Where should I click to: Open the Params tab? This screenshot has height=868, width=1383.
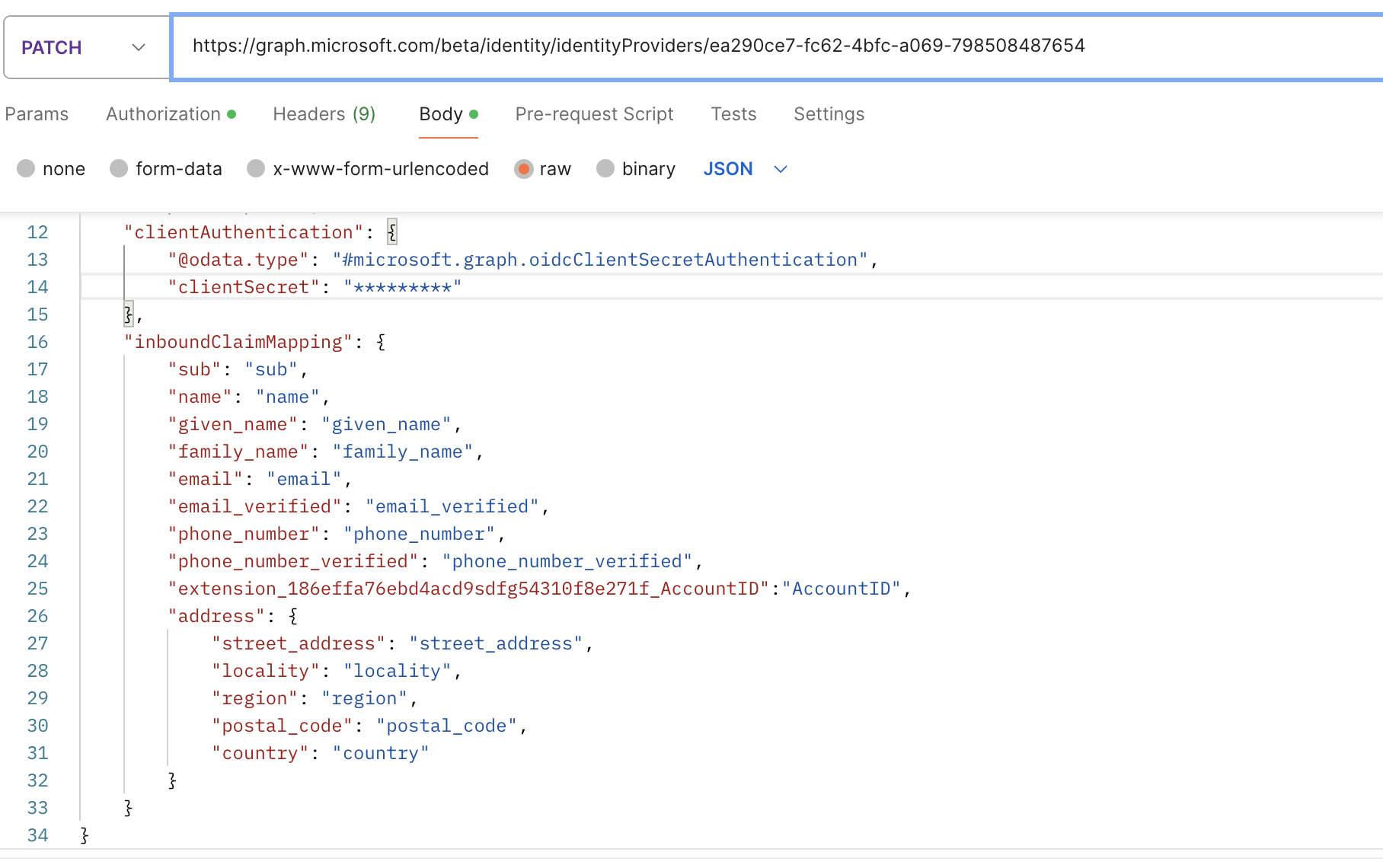coord(36,114)
